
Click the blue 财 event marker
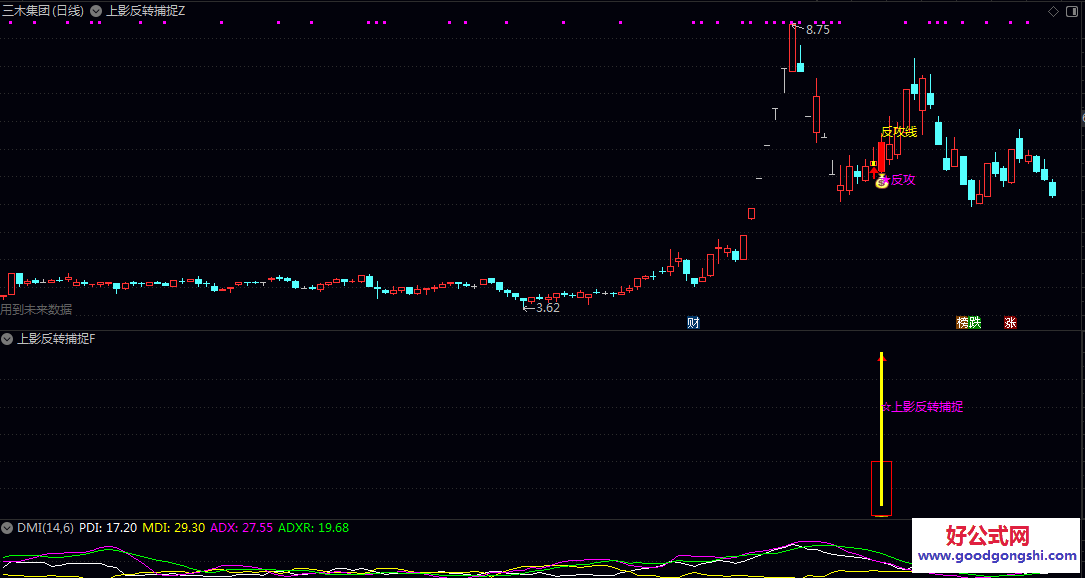coord(693,323)
